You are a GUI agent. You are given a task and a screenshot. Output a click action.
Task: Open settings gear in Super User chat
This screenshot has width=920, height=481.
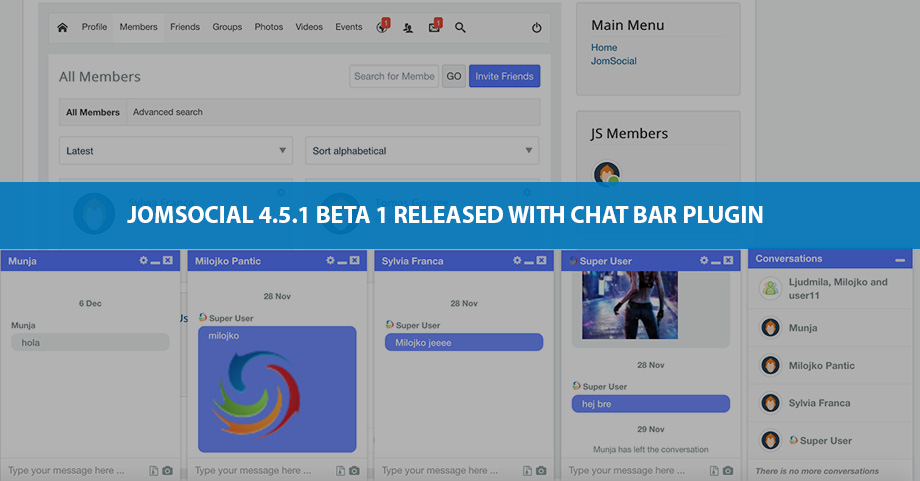(703, 260)
